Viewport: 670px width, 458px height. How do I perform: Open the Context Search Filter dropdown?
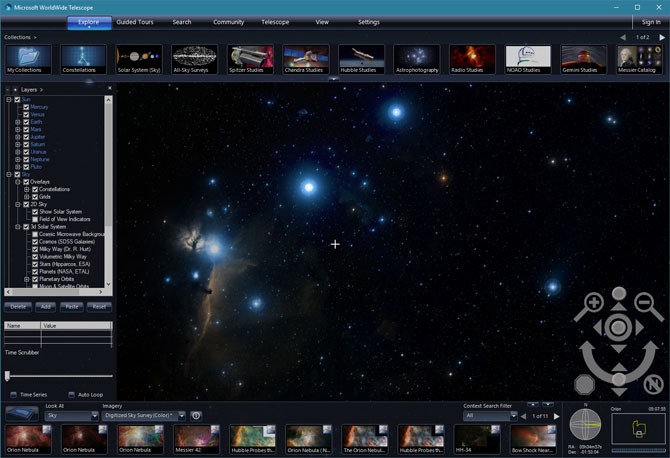491,416
